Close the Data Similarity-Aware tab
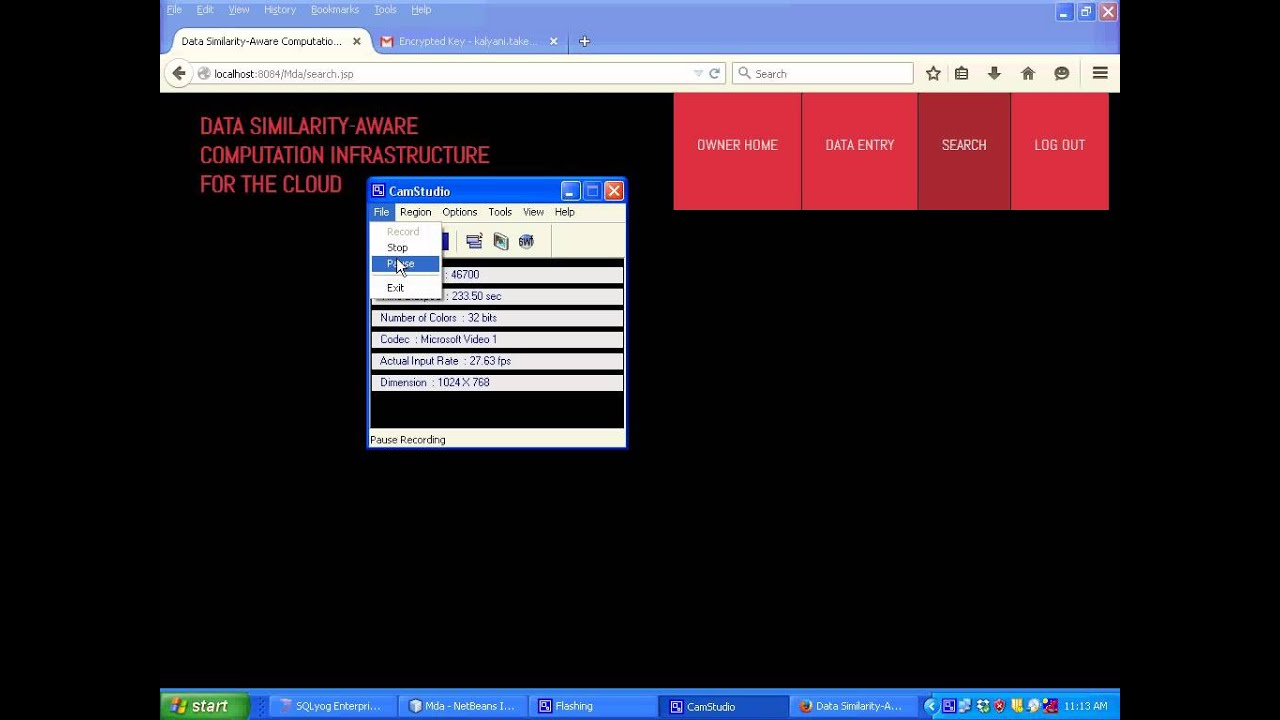 (x=356, y=41)
